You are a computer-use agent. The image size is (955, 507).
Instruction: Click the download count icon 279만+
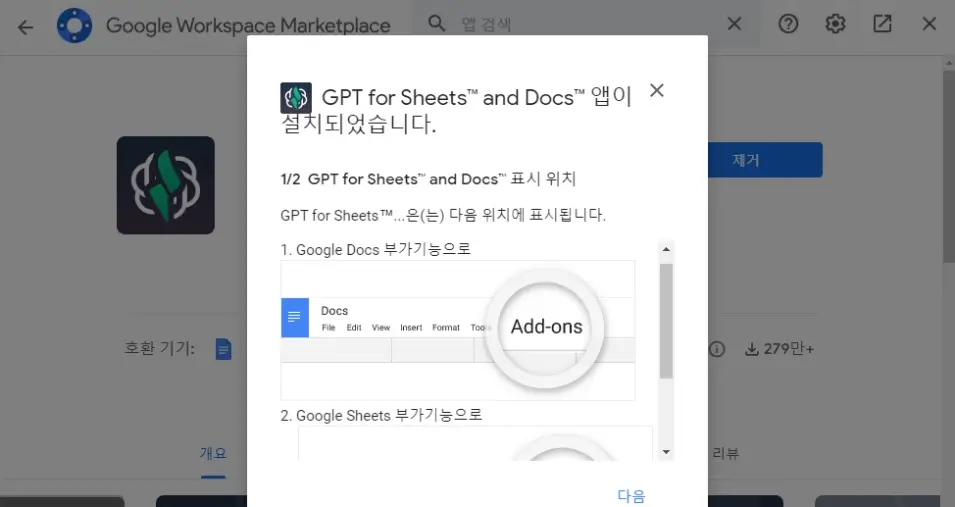pyautogui.click(x=752, y=349)
